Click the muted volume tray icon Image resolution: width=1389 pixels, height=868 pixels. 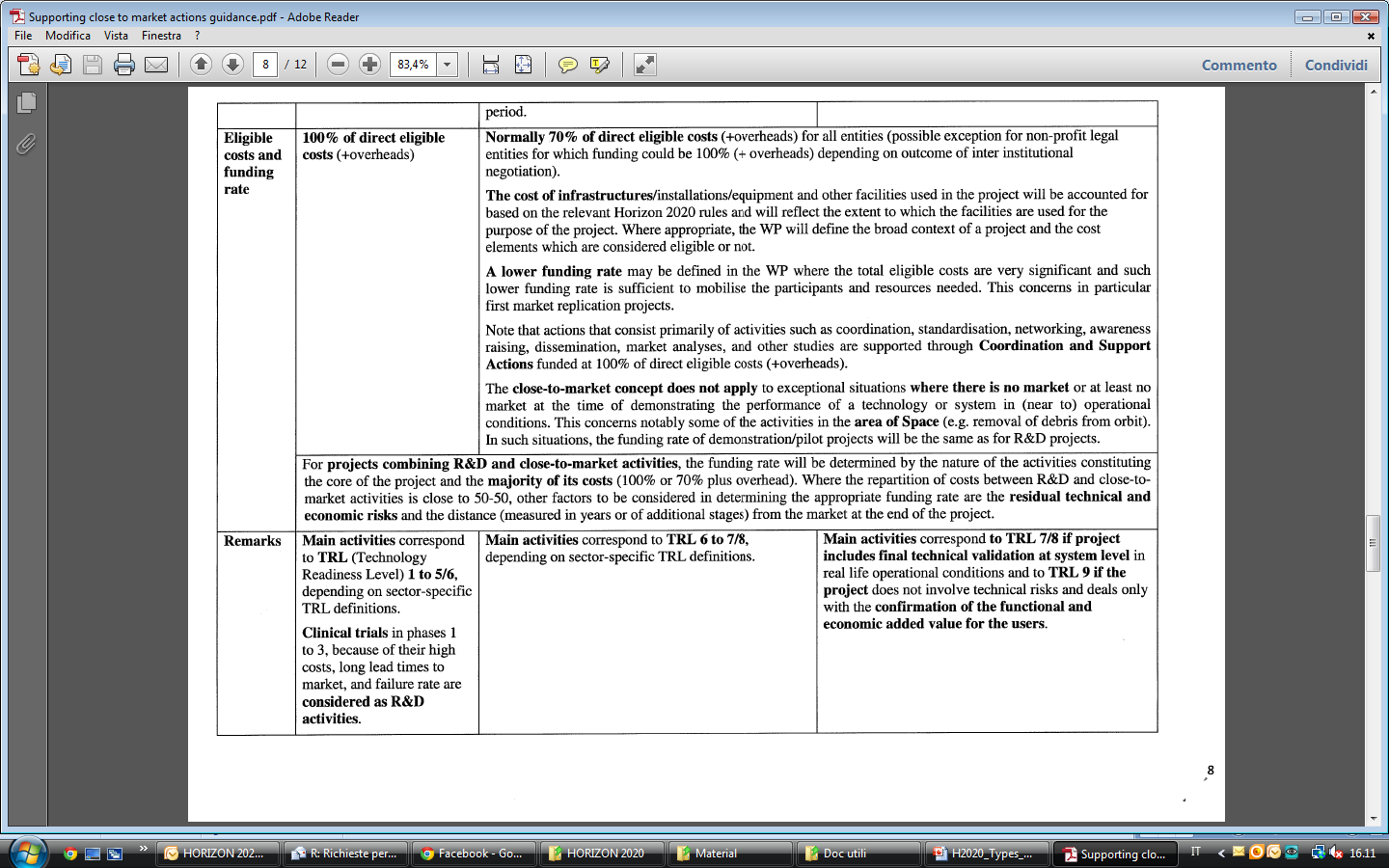point(1336,853)
